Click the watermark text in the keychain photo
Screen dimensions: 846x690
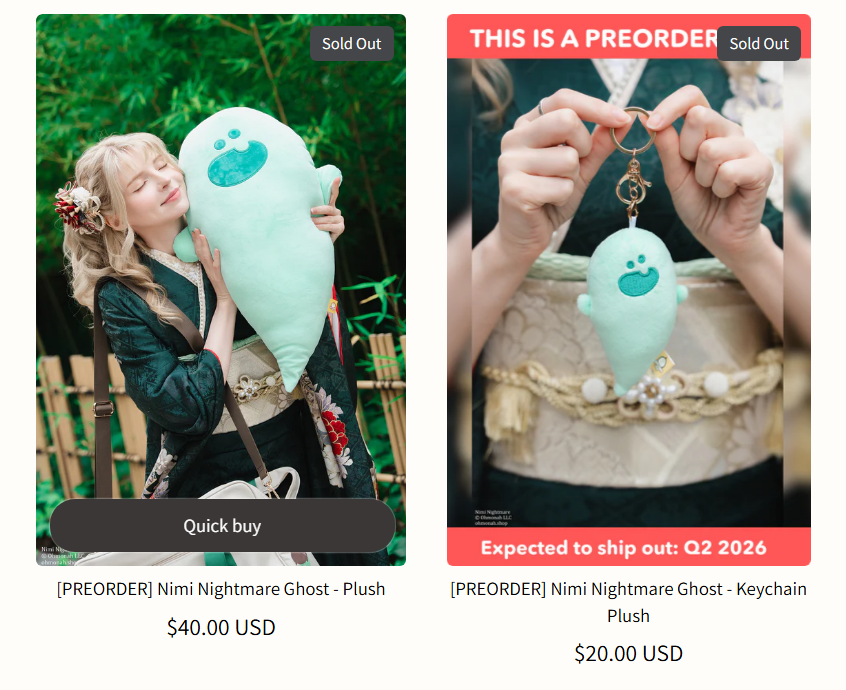tap(493, 517)
